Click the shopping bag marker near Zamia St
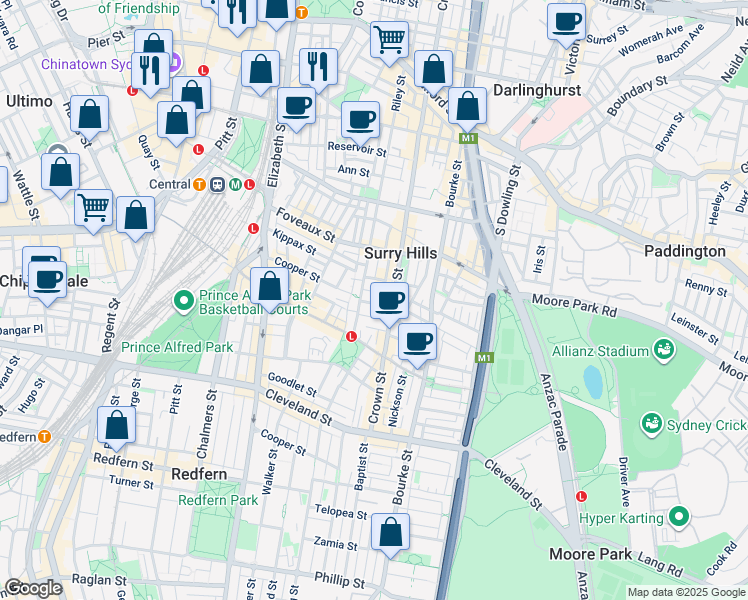Screen dimensions: 748x600 point(390,532)
